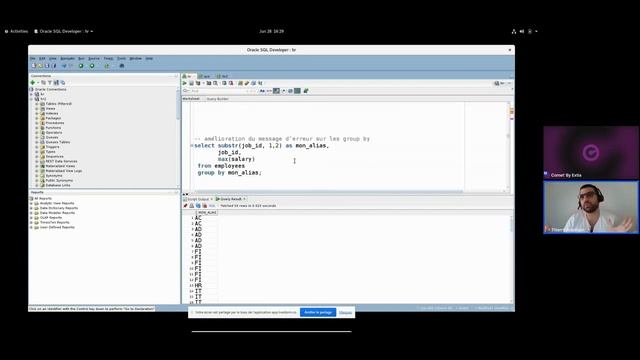
Task: Switch to the Script Output tab
Action: (x=198, y=199)
